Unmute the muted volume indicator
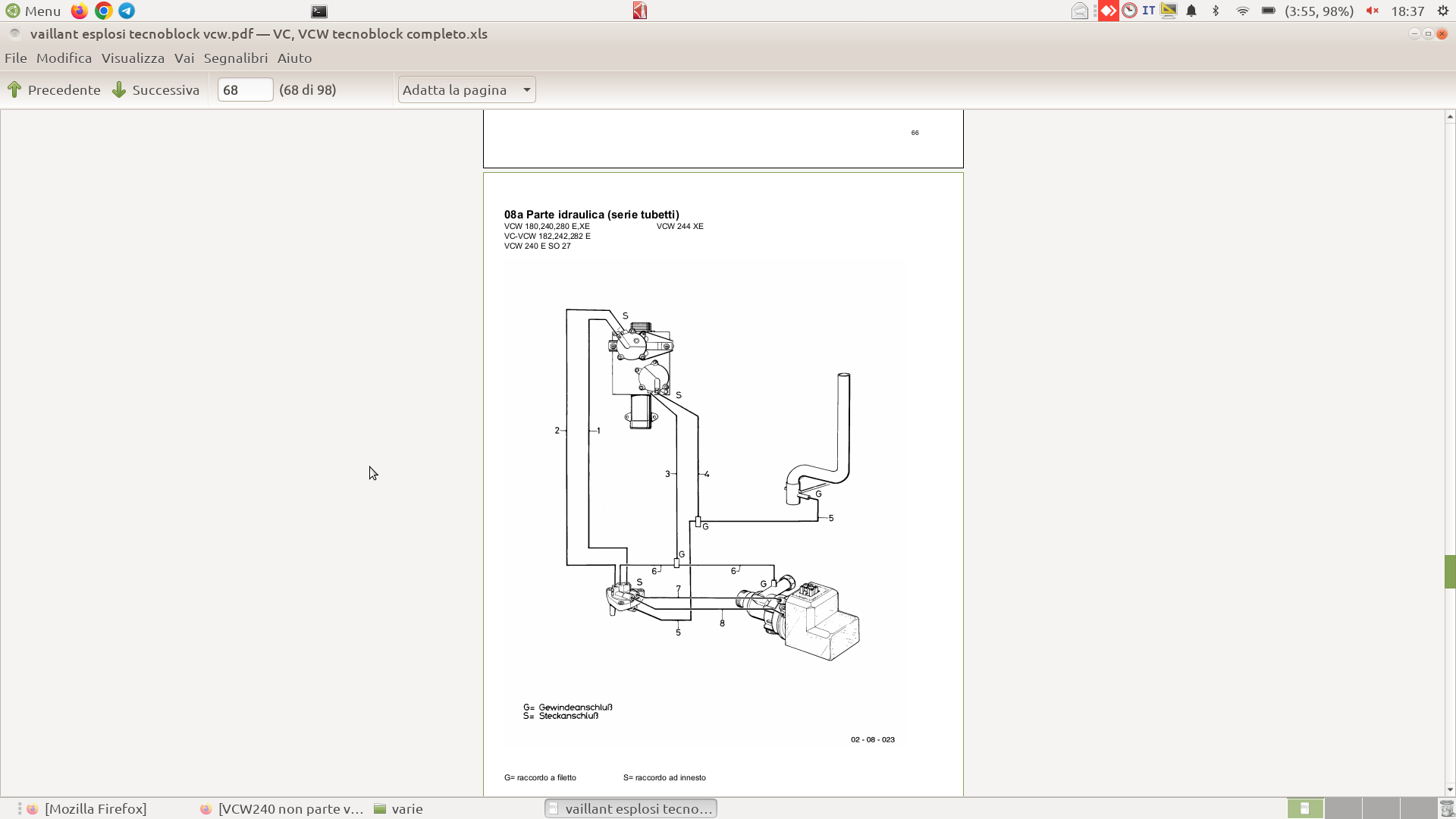Image resolution: width=1456 pixels, height=819 pixels. click(x=1372, y=11)
